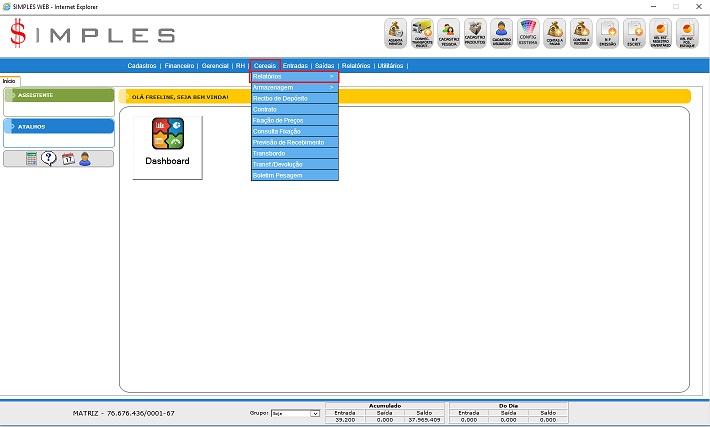Select Recibo de Depósito menu entry
Image resolution: width=710 pixels, height=427 pixels.
click(295, 99)
